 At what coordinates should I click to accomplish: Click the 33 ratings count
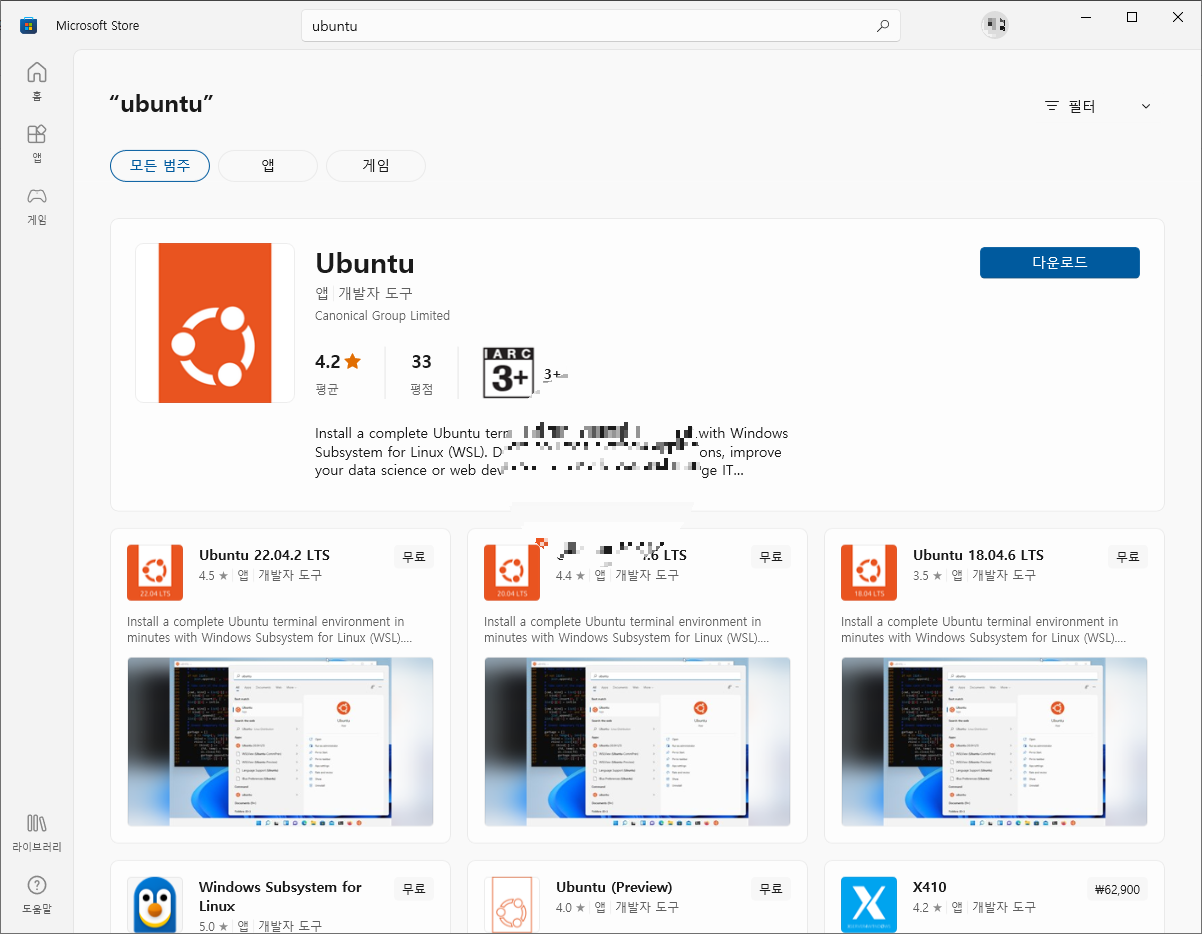[421, 362]
